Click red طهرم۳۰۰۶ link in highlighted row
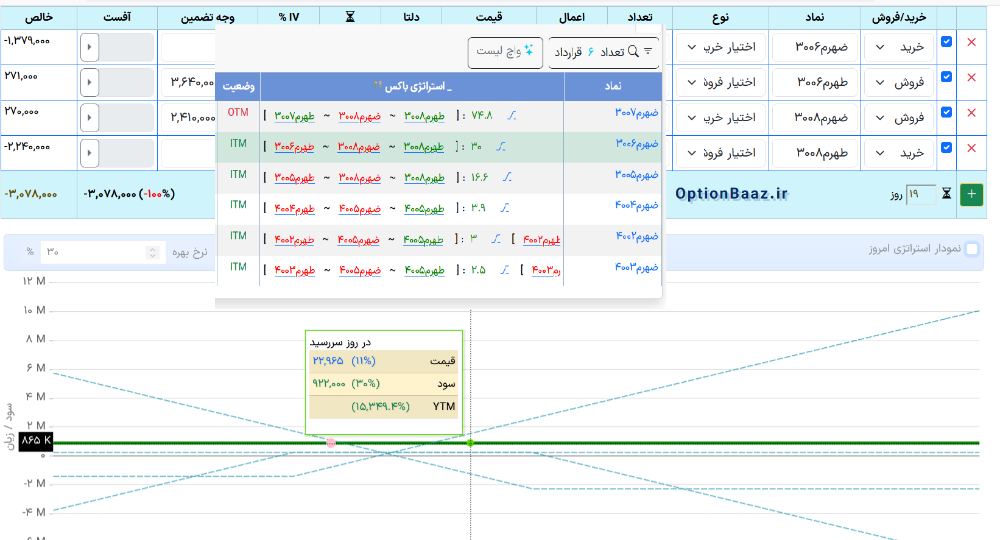 295,147
